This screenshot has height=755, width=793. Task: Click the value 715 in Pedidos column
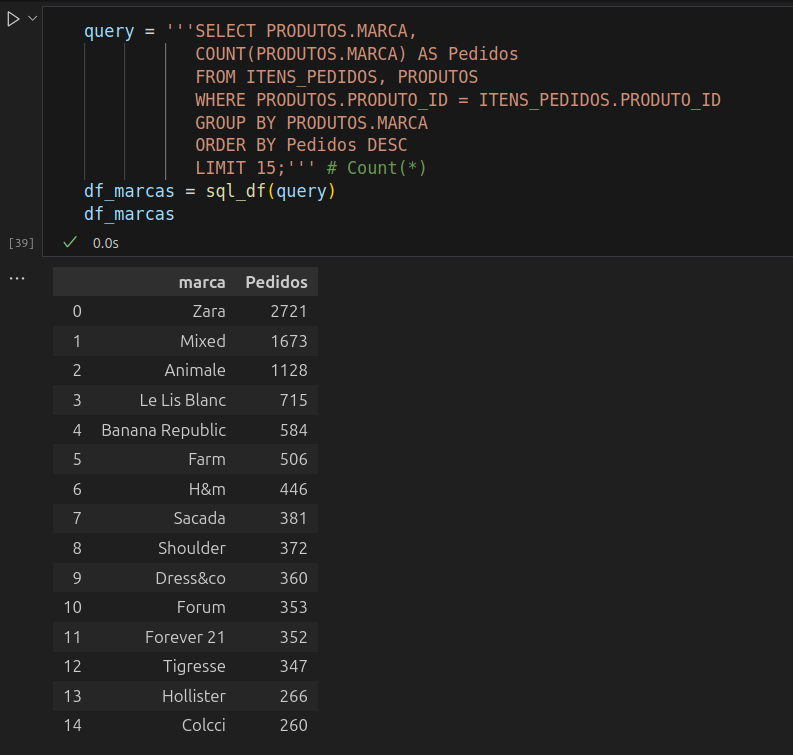[x=293, y=401]
